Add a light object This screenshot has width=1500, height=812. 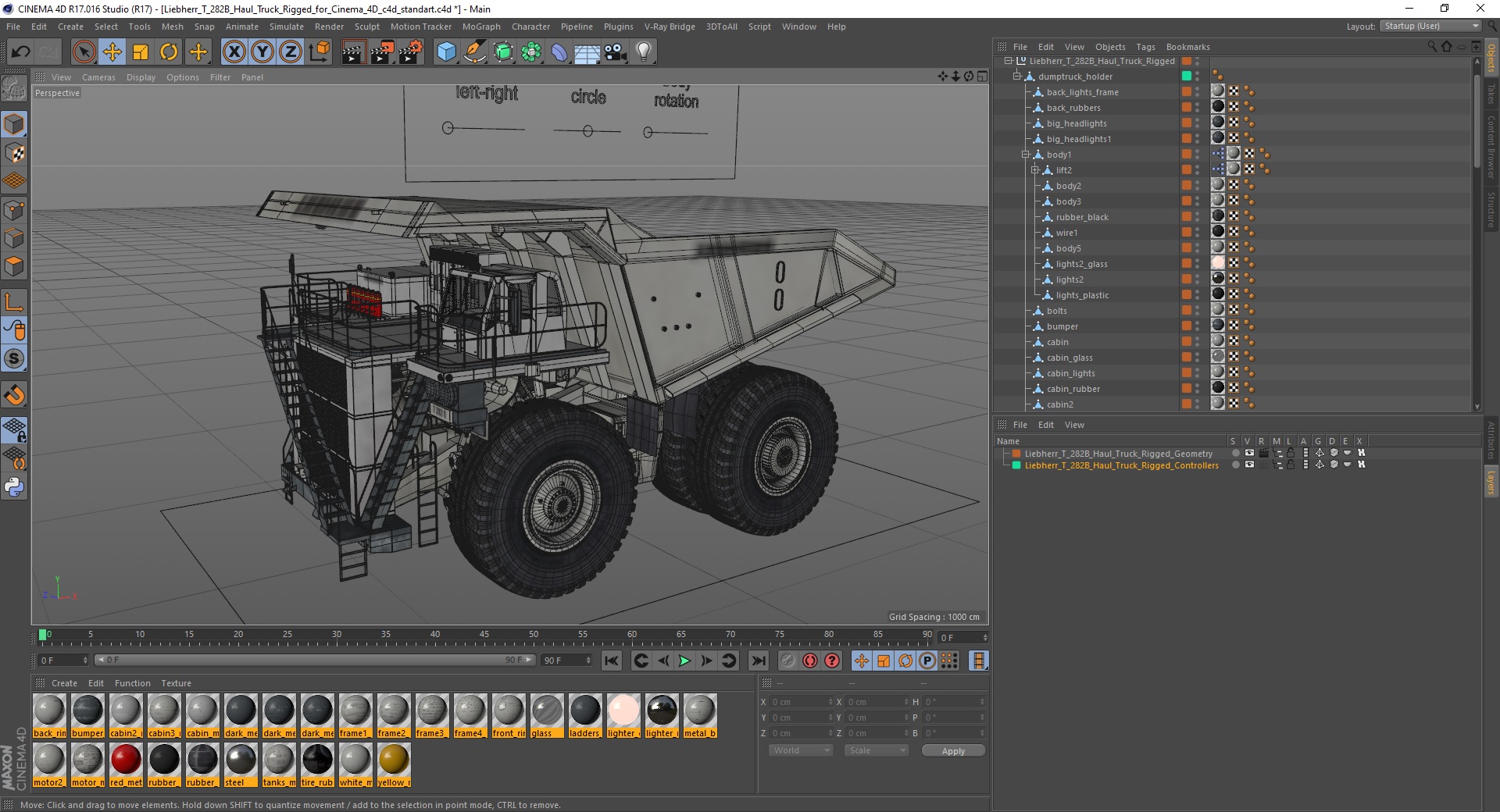click(x=644, y=52)
